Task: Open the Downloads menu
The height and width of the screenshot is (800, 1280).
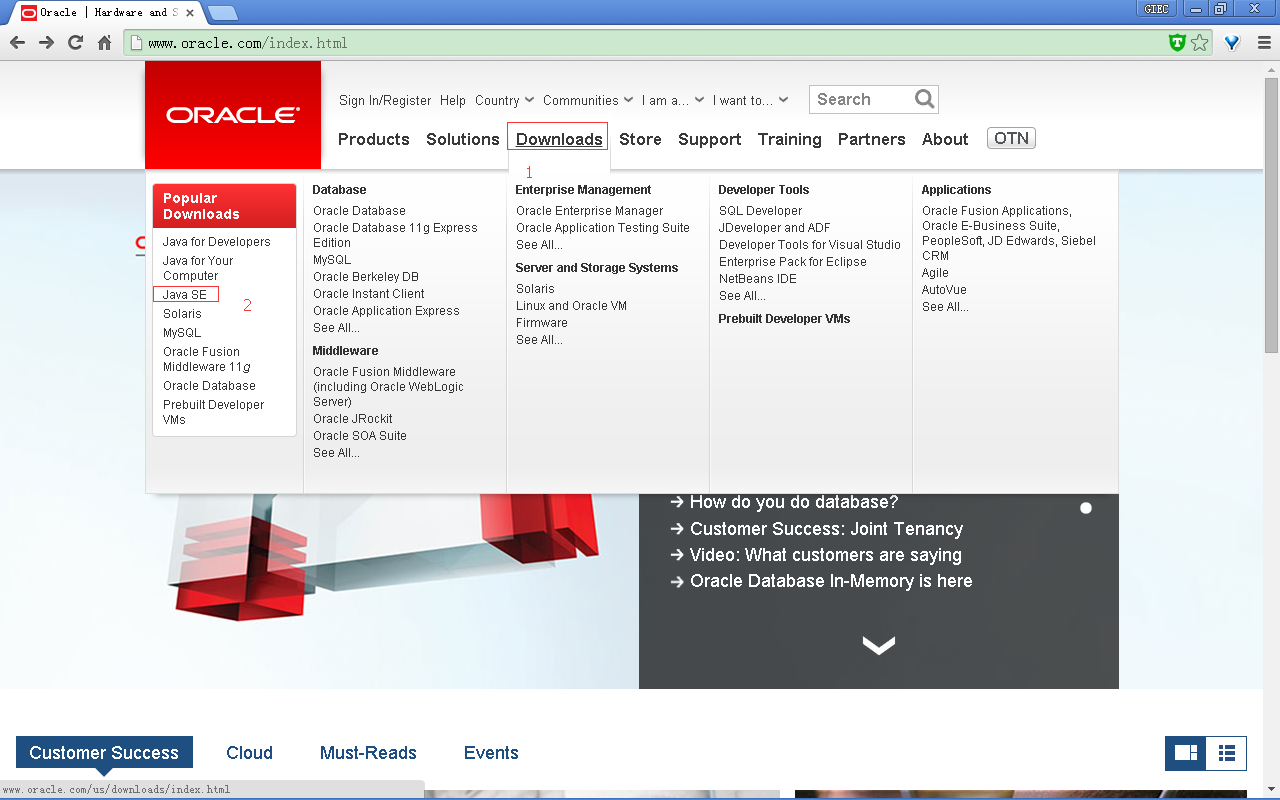Action: (559, 139)
